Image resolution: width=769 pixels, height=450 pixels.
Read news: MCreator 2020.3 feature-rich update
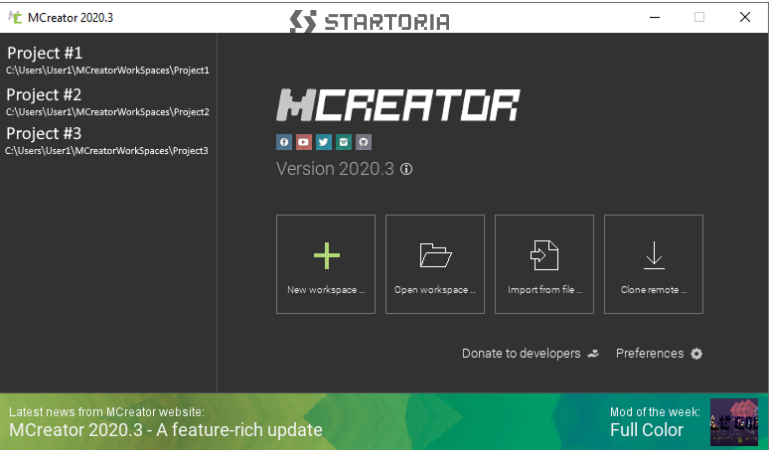point(166,430)
